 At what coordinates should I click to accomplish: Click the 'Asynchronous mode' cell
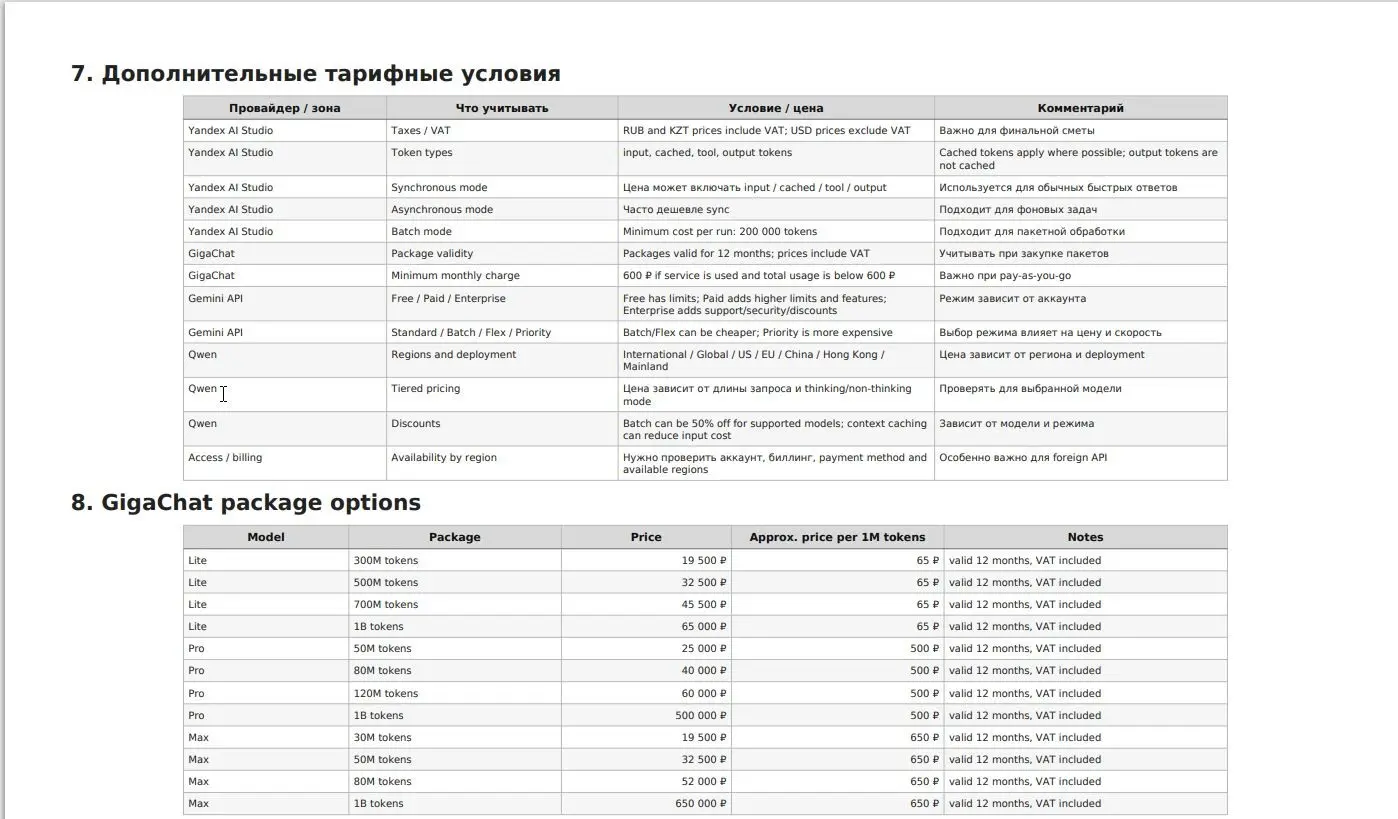pyautogui.click(x=502, y=210)
